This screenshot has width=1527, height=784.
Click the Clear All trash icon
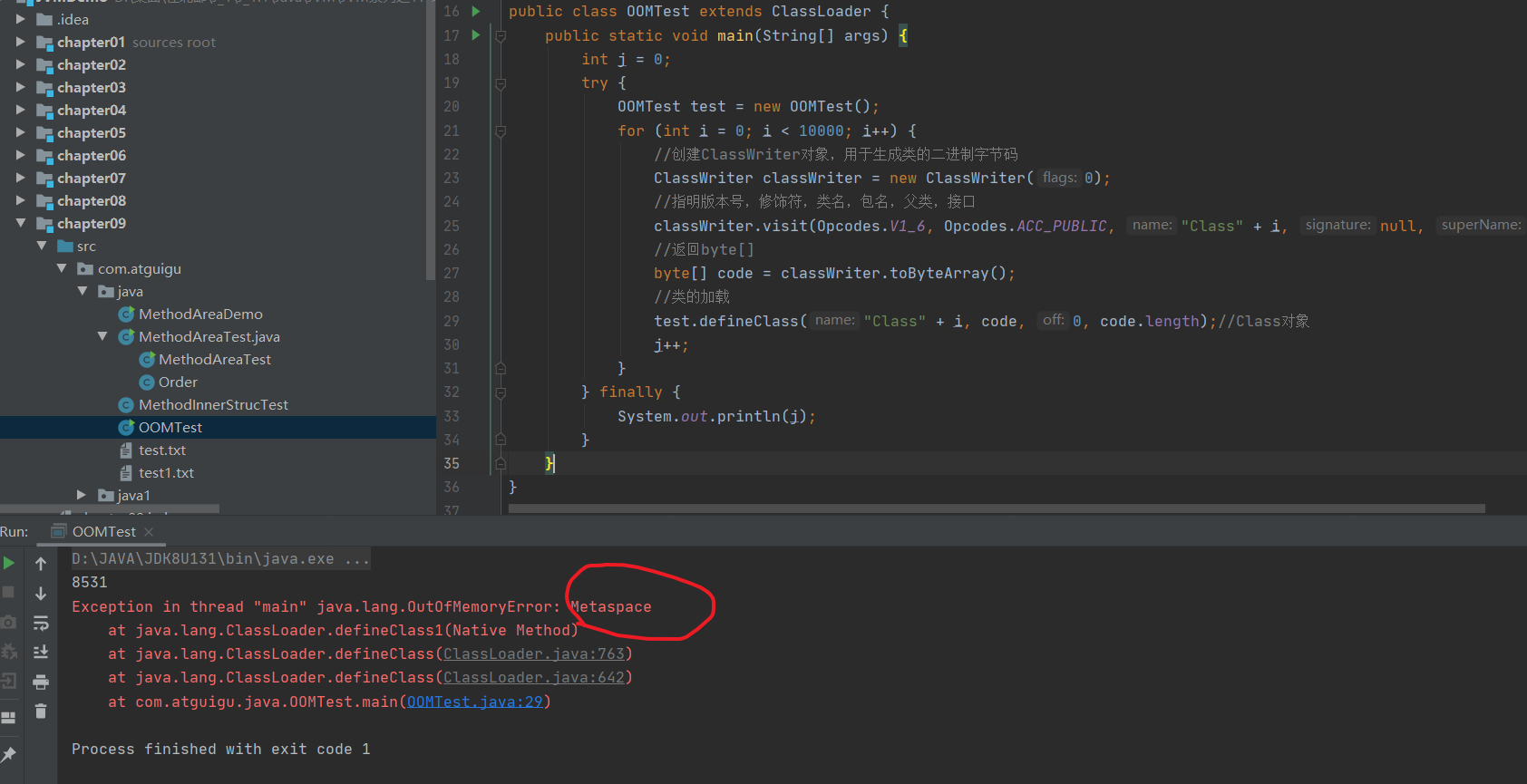[x=41, y=711]
